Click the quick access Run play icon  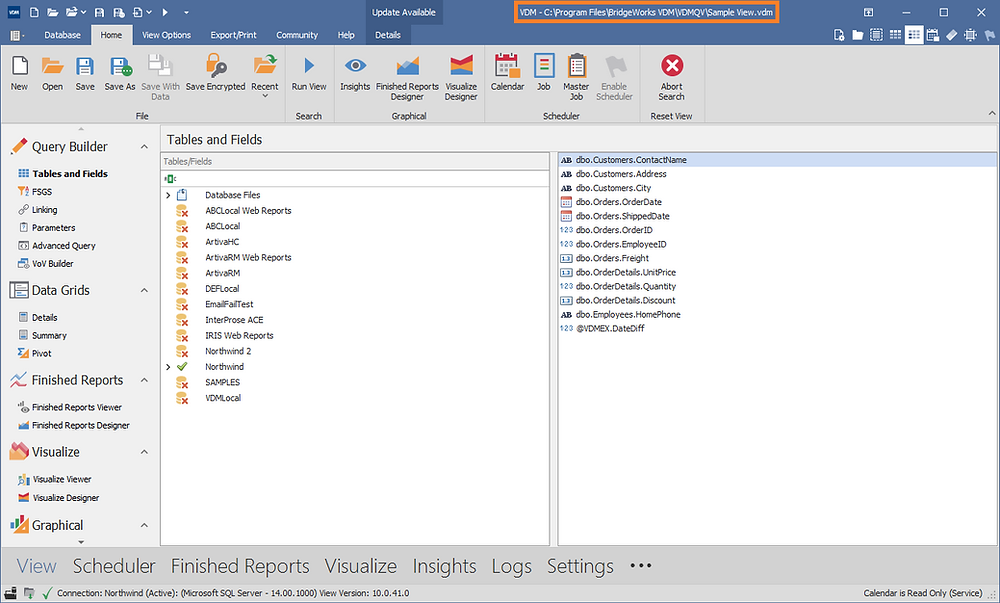(165, 12)
